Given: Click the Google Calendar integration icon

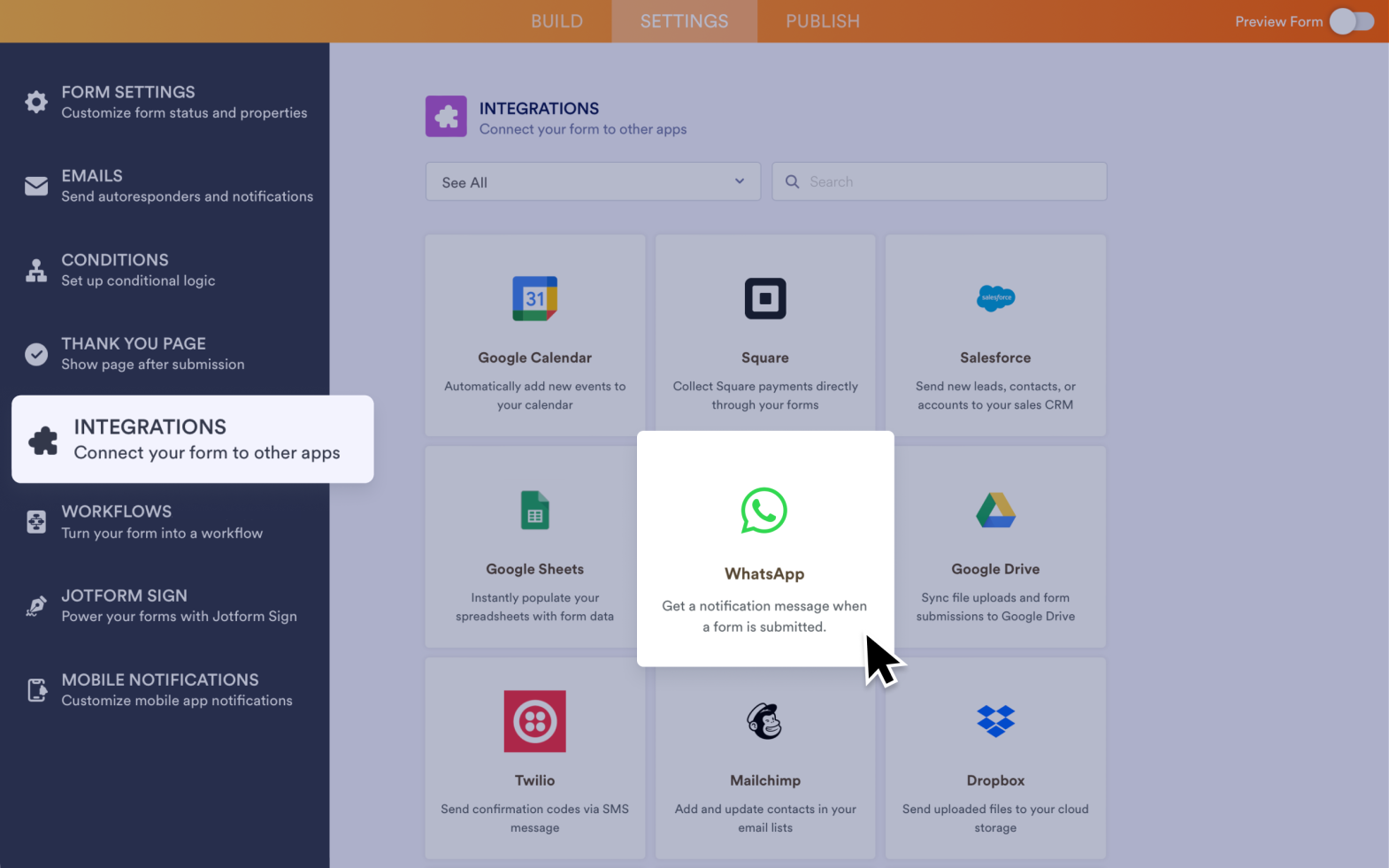Looking at the screenshot, I should click(x=534, y=298).
